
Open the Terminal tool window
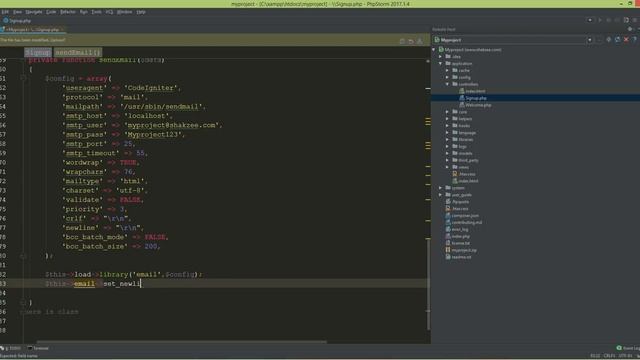38,348
